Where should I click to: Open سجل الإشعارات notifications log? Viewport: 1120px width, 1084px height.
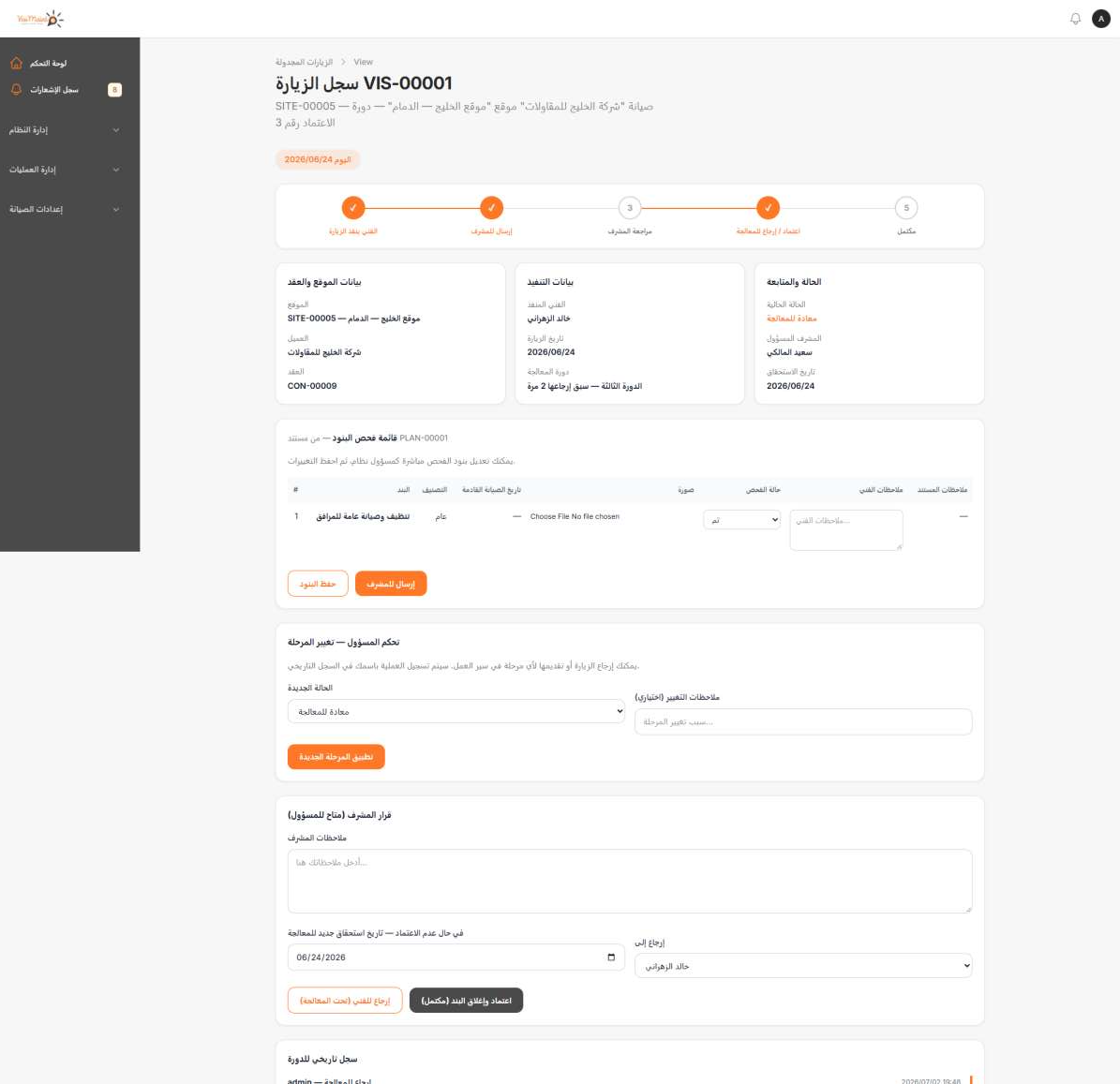(54, 90)
